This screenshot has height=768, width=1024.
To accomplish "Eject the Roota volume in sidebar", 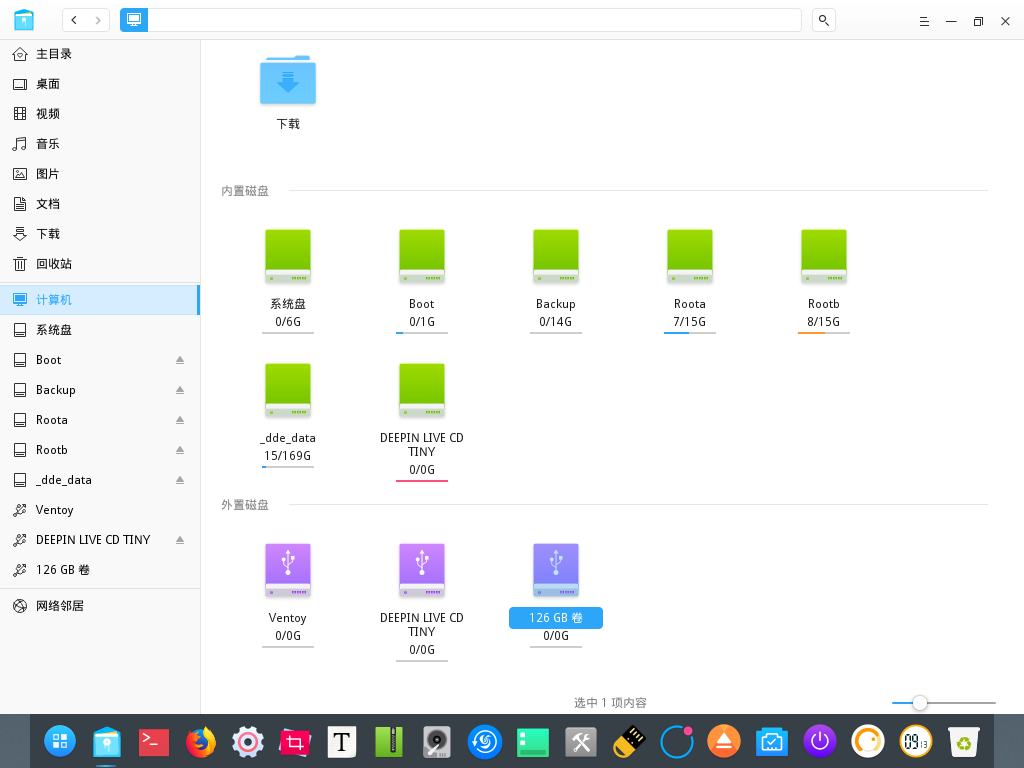I will 180,420.
